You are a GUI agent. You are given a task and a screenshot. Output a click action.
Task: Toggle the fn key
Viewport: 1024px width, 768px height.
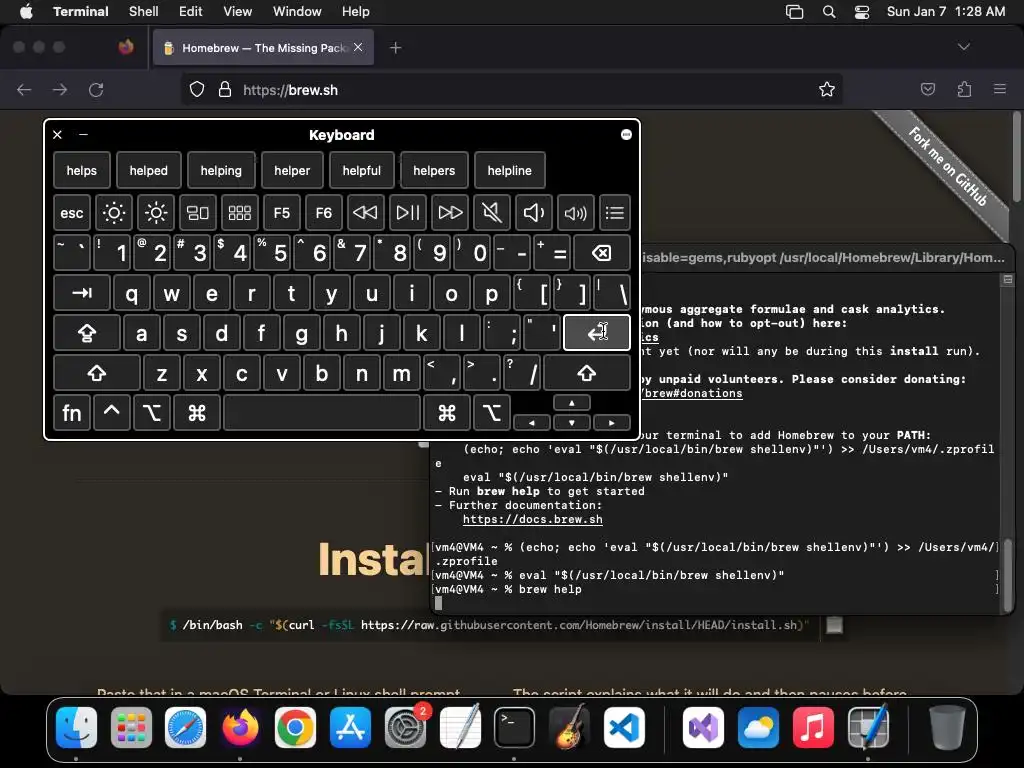[72, 413]
